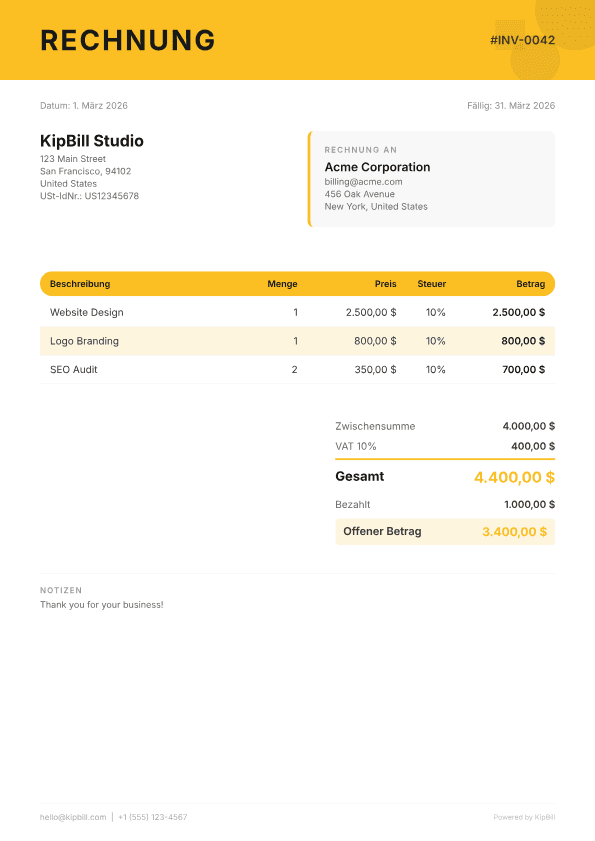Click the Zwischensumme label
Image resolution: width=595 pixels, height=841 pixels.
click(x=375, y=426)
